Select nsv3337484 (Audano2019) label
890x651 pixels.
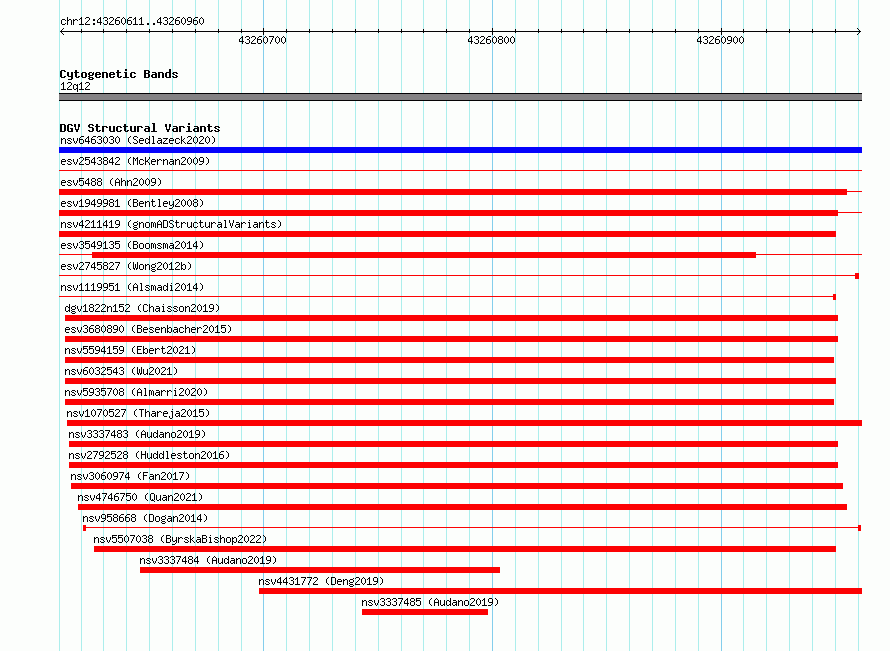(208, 560)
